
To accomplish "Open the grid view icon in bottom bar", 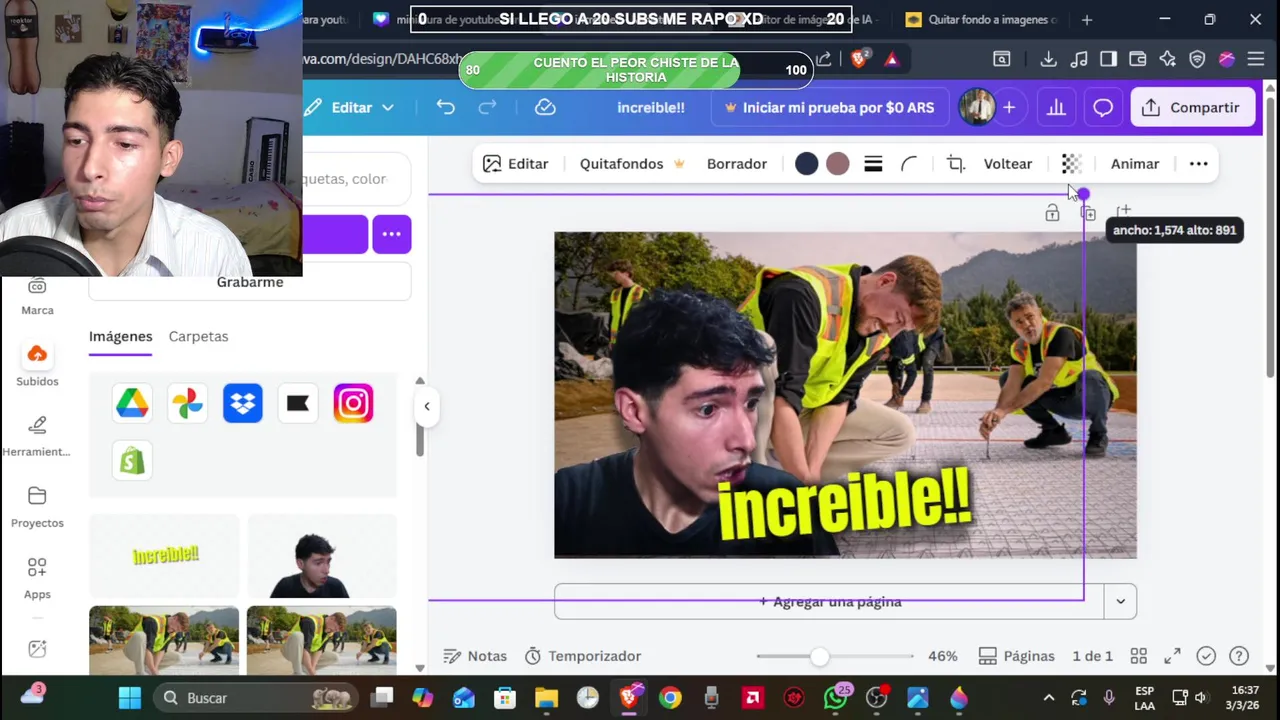I will tap(1138, 656).
